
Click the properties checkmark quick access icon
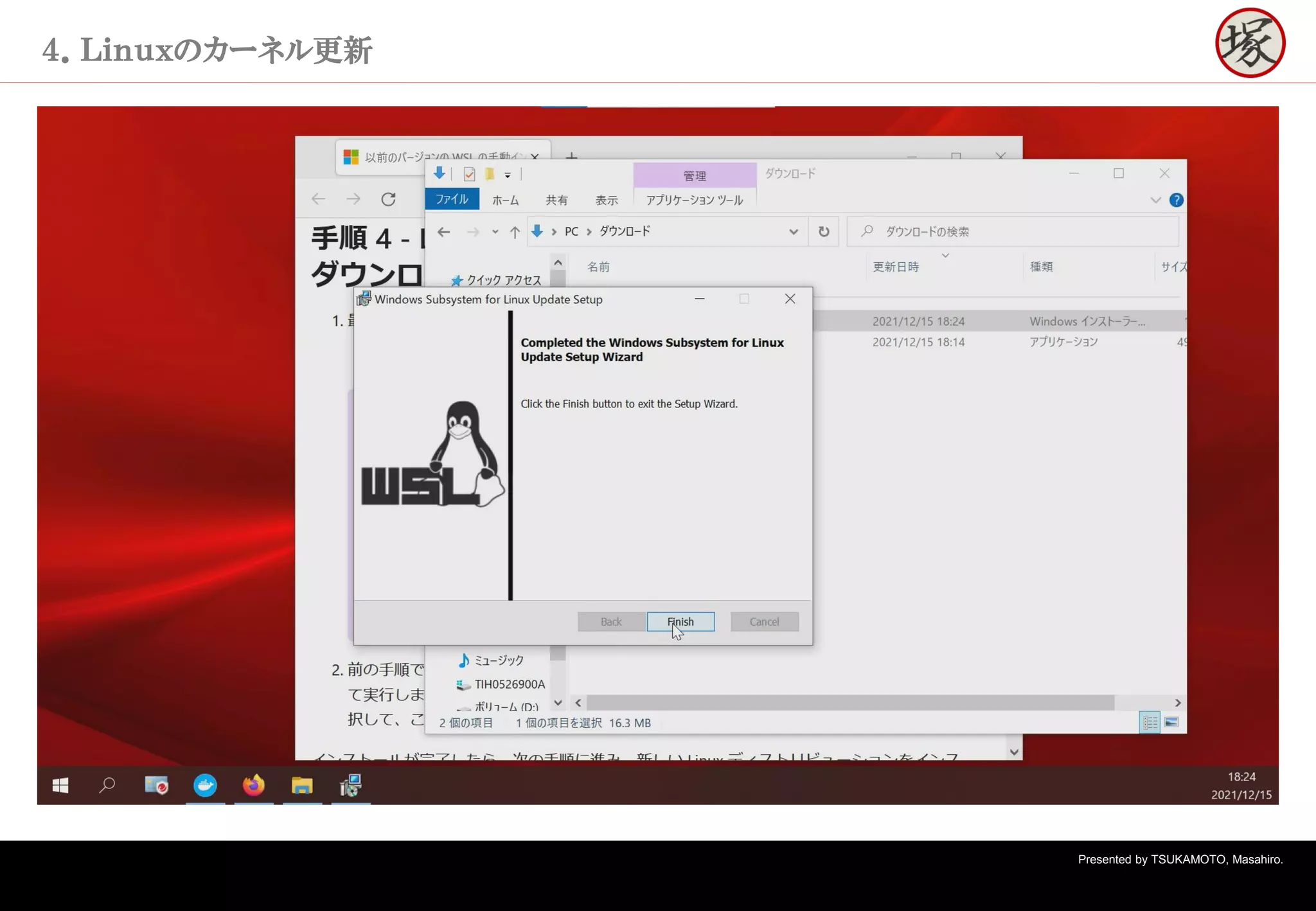point(469,173)
